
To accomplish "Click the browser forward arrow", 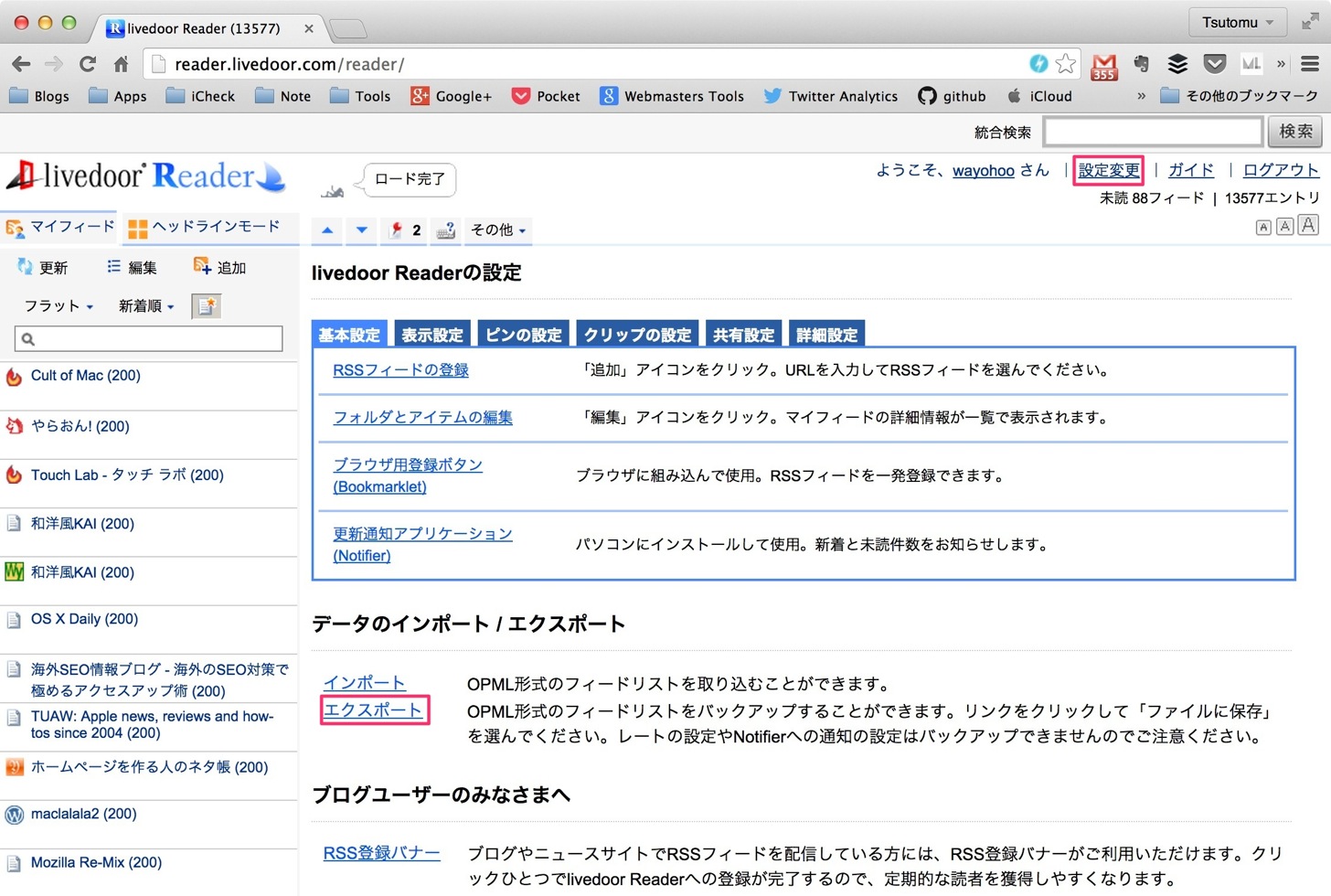I will coord(54,64).
